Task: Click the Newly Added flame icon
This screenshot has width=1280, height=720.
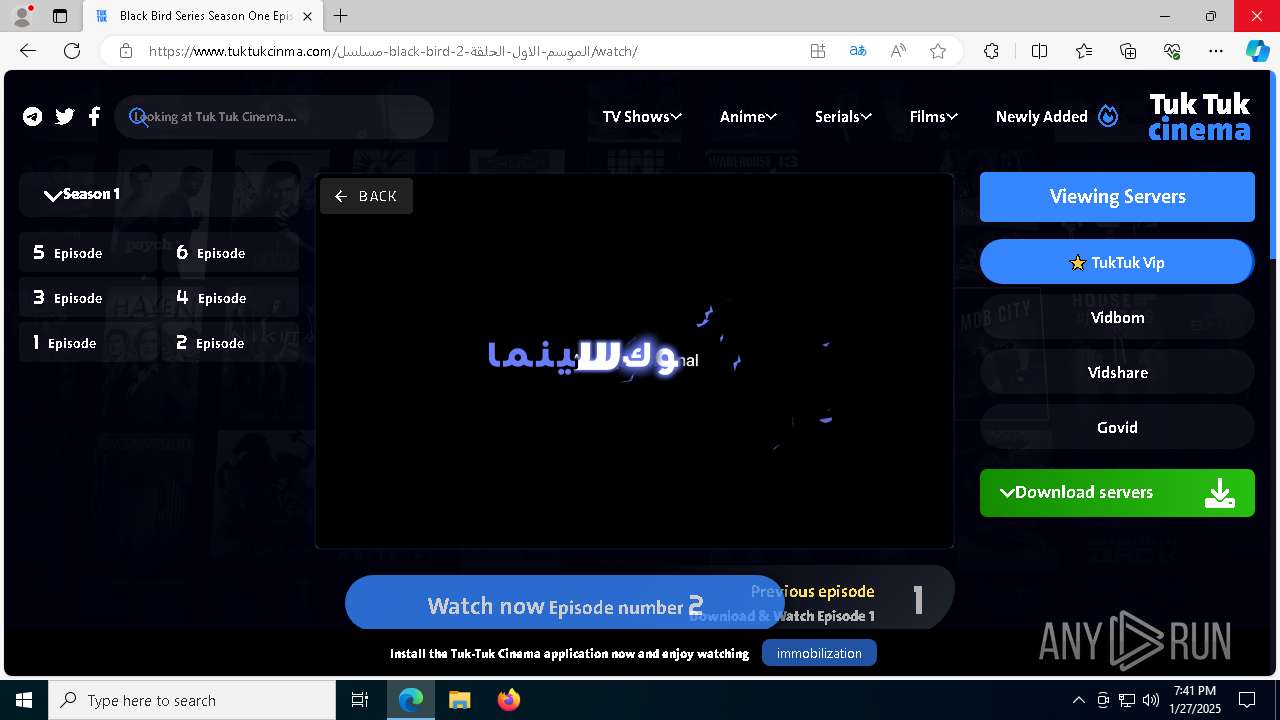Action: [1108, 116]
